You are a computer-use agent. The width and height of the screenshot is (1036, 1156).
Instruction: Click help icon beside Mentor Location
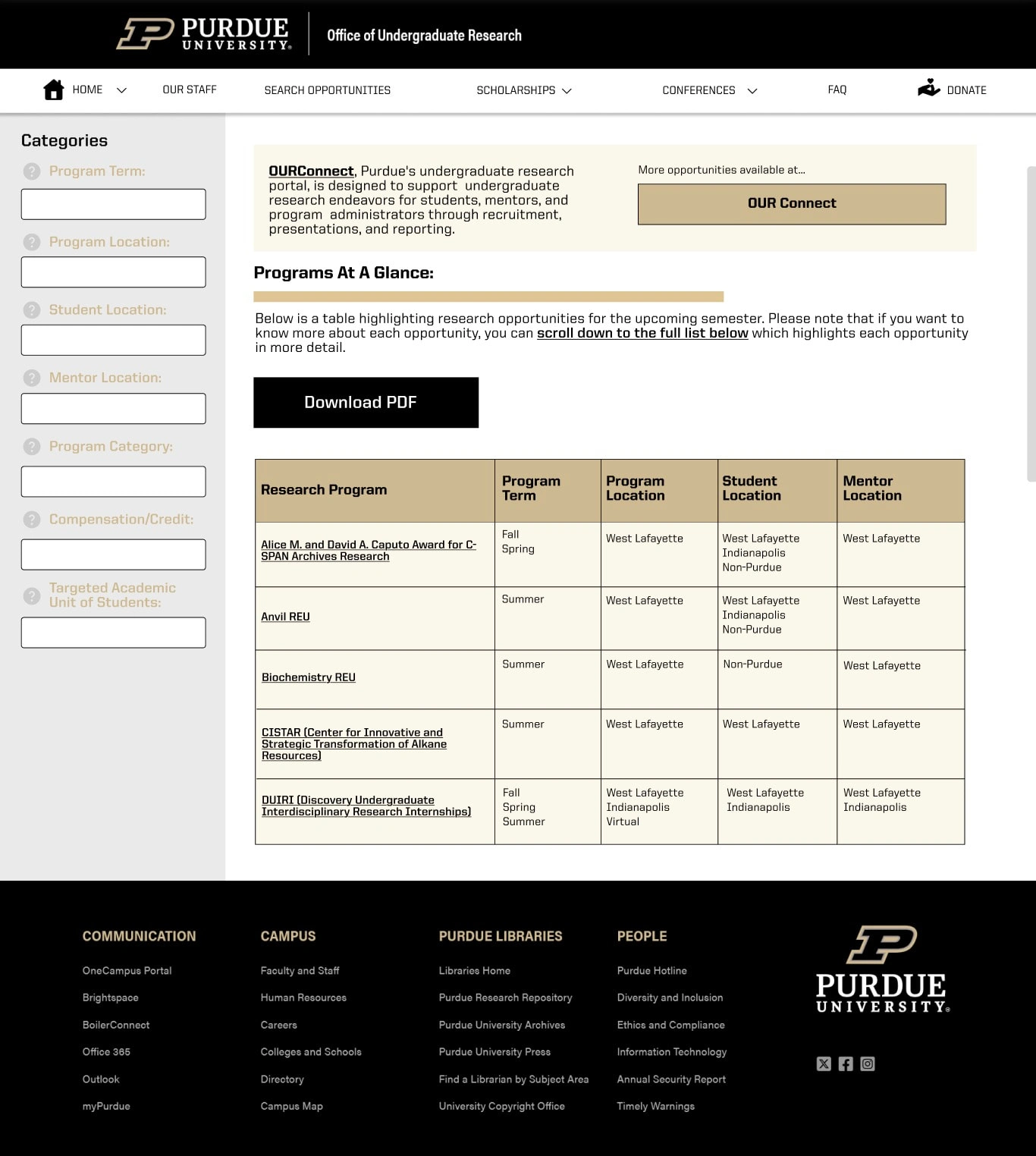tap(32, 378)
